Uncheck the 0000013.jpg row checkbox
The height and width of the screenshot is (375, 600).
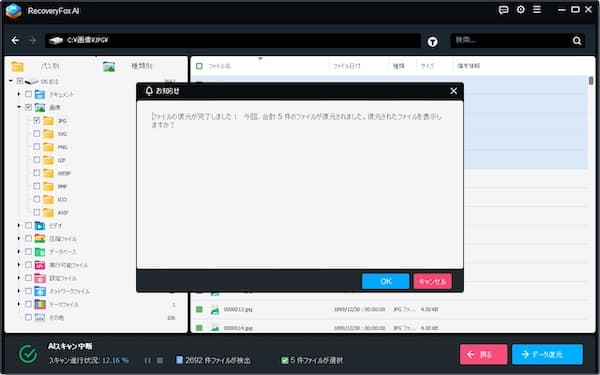[199, 309]
